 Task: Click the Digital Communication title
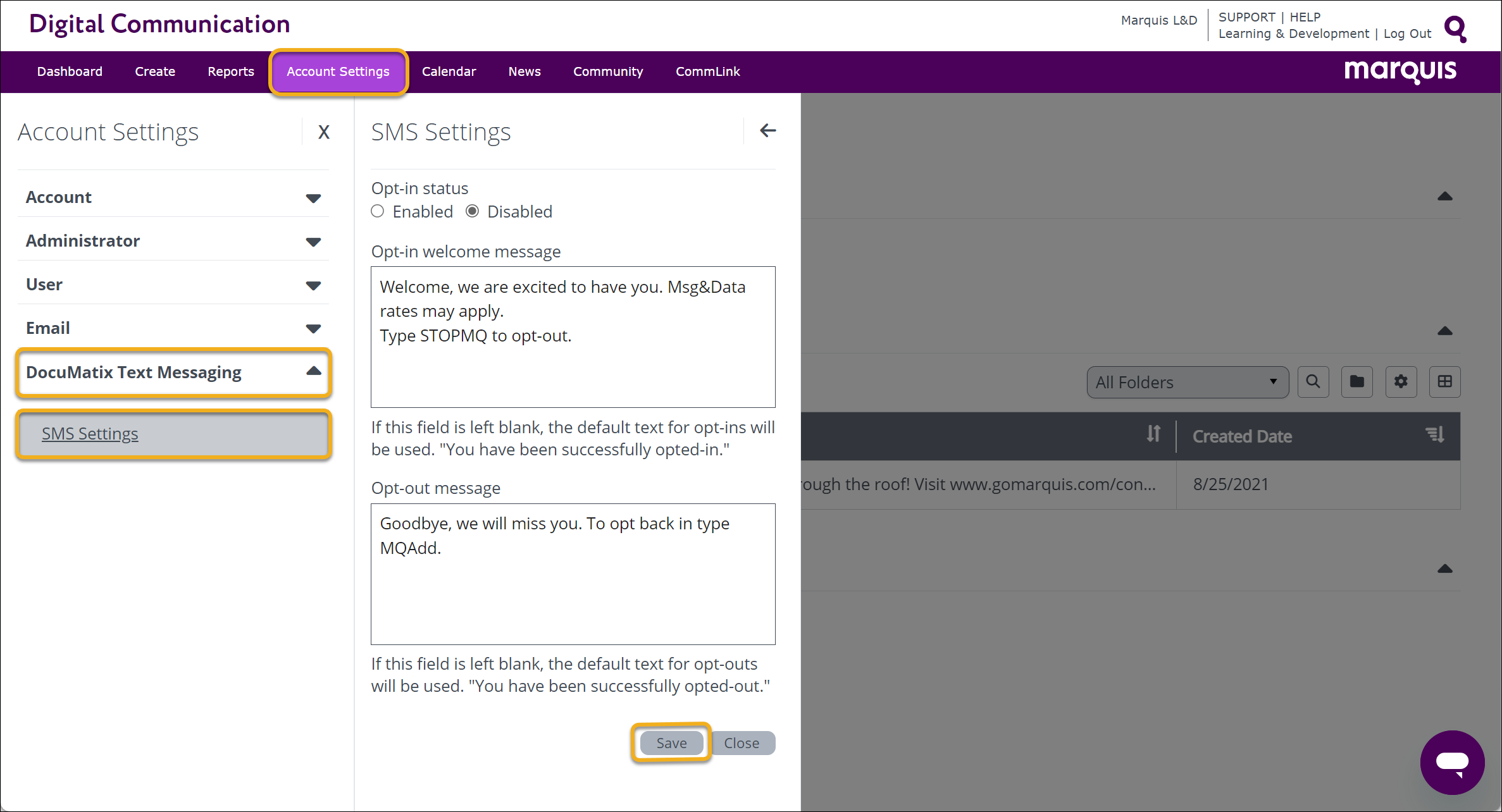coord(159,24)
